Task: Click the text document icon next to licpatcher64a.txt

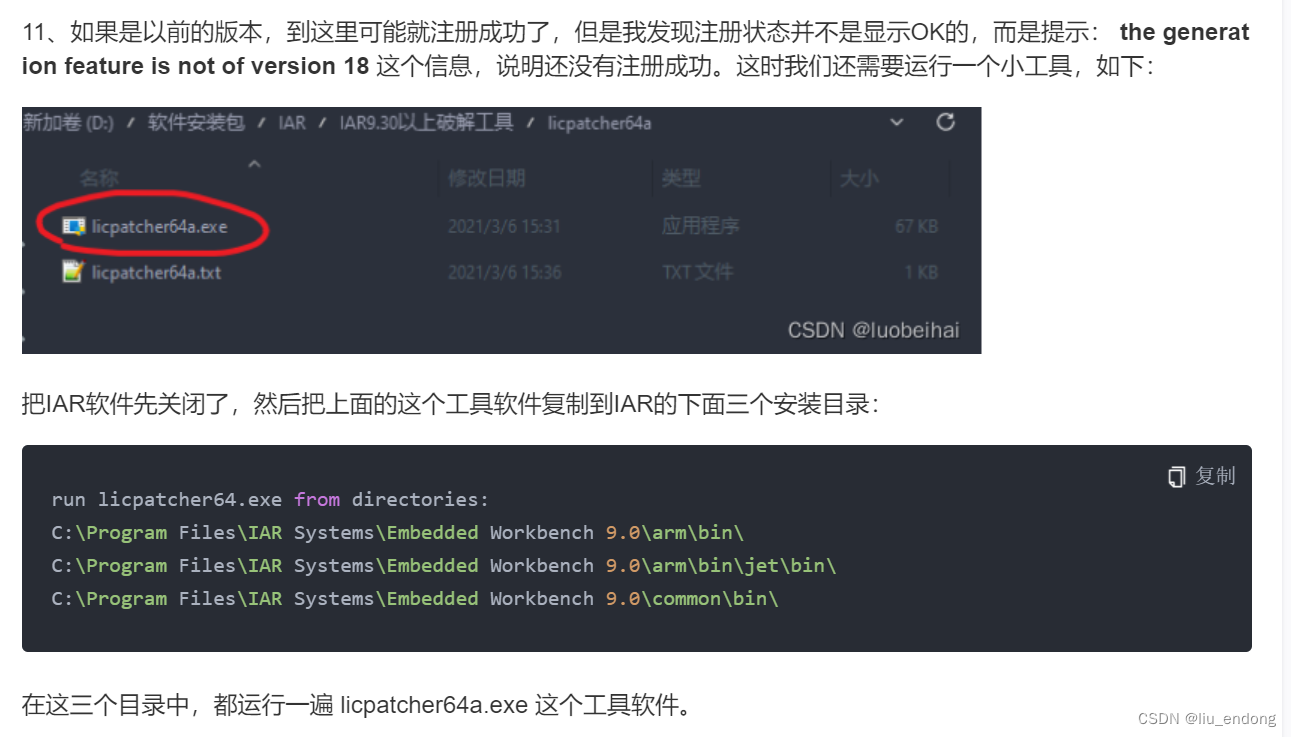Action: (71, 271)
